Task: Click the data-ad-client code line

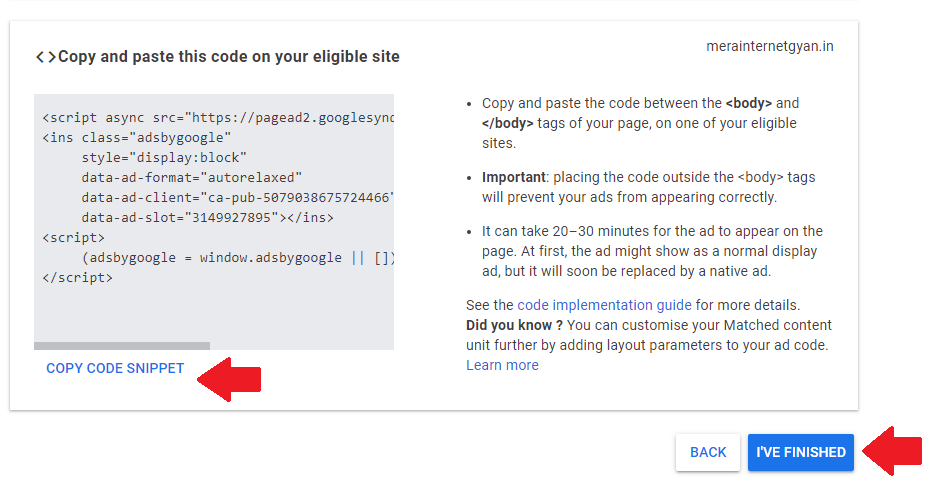Action: (x=238, y=197)
